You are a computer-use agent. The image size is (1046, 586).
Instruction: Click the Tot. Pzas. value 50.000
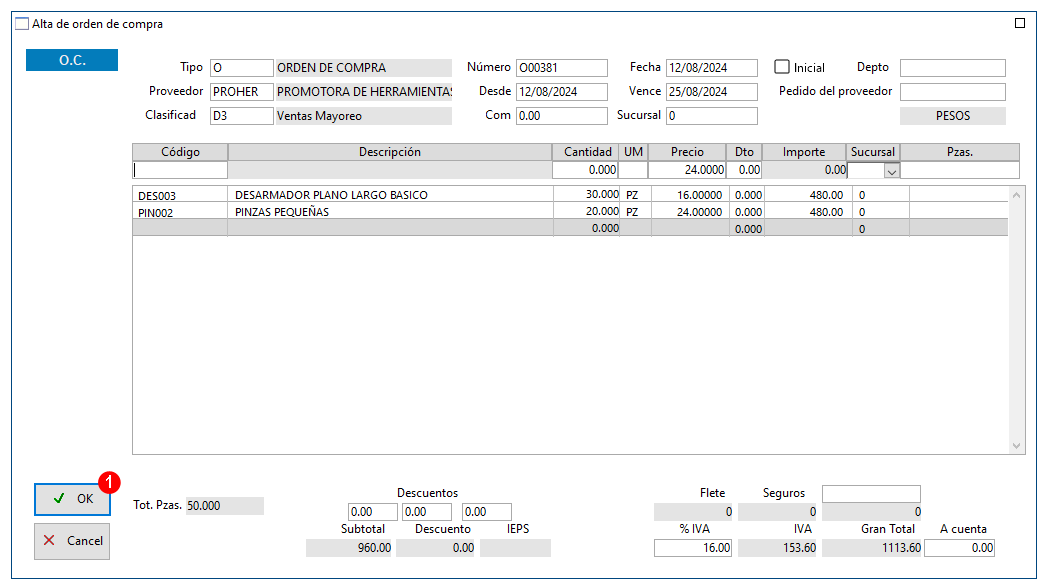click(x=225, y=506)
